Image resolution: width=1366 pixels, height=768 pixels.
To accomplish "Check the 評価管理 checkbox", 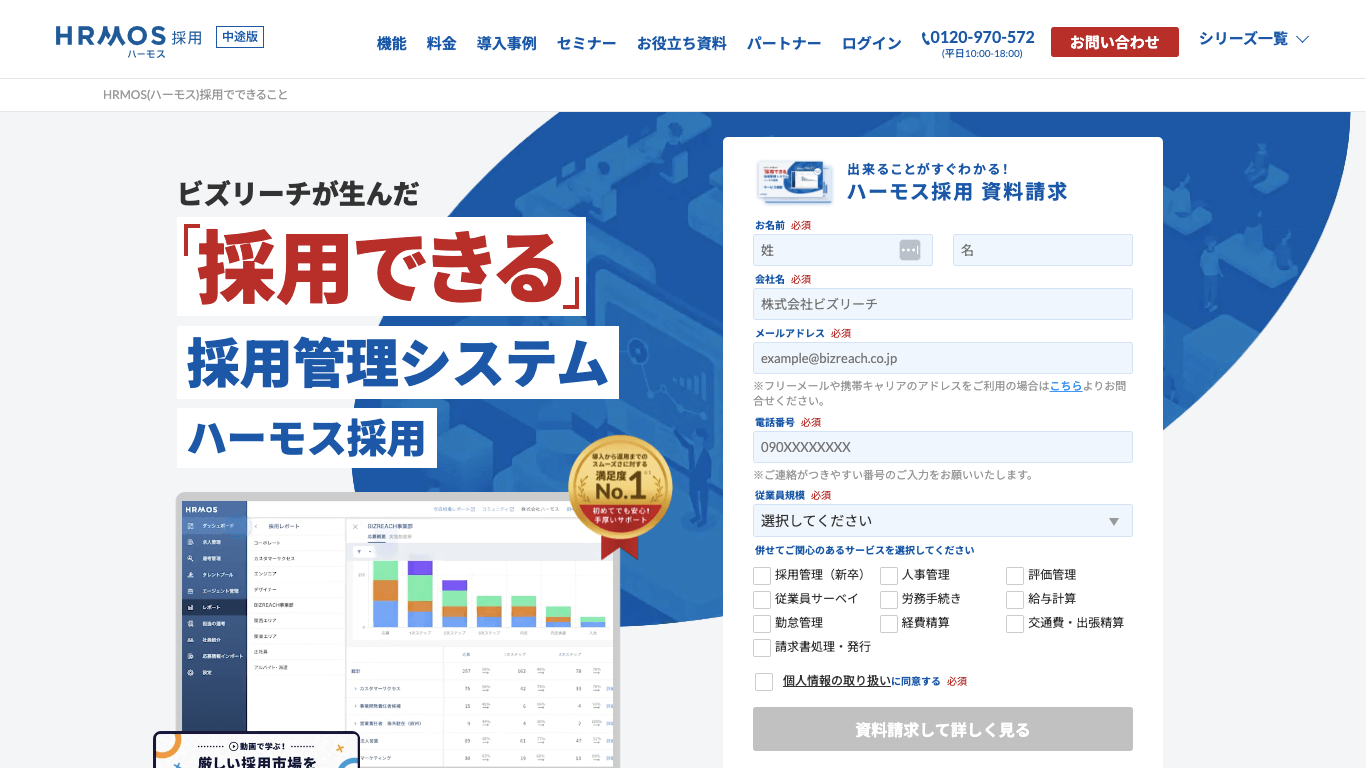I will (1015, 575).
